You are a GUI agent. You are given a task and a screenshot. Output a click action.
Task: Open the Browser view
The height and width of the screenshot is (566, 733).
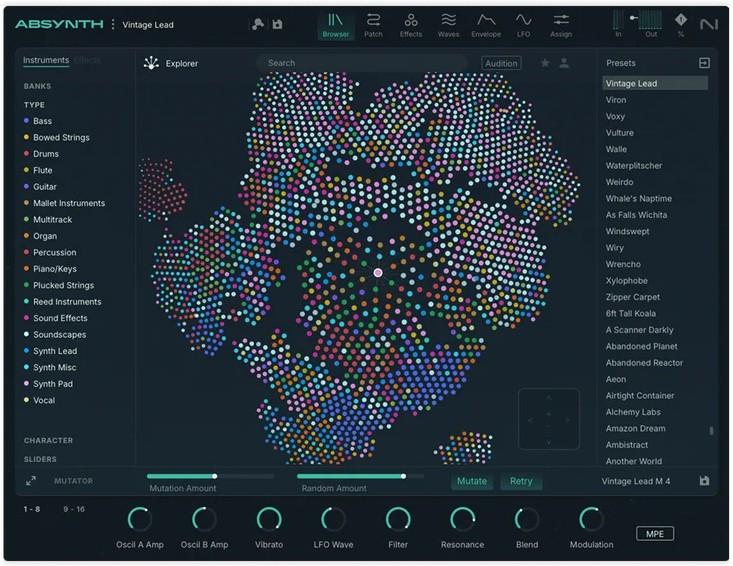[336, 25]
